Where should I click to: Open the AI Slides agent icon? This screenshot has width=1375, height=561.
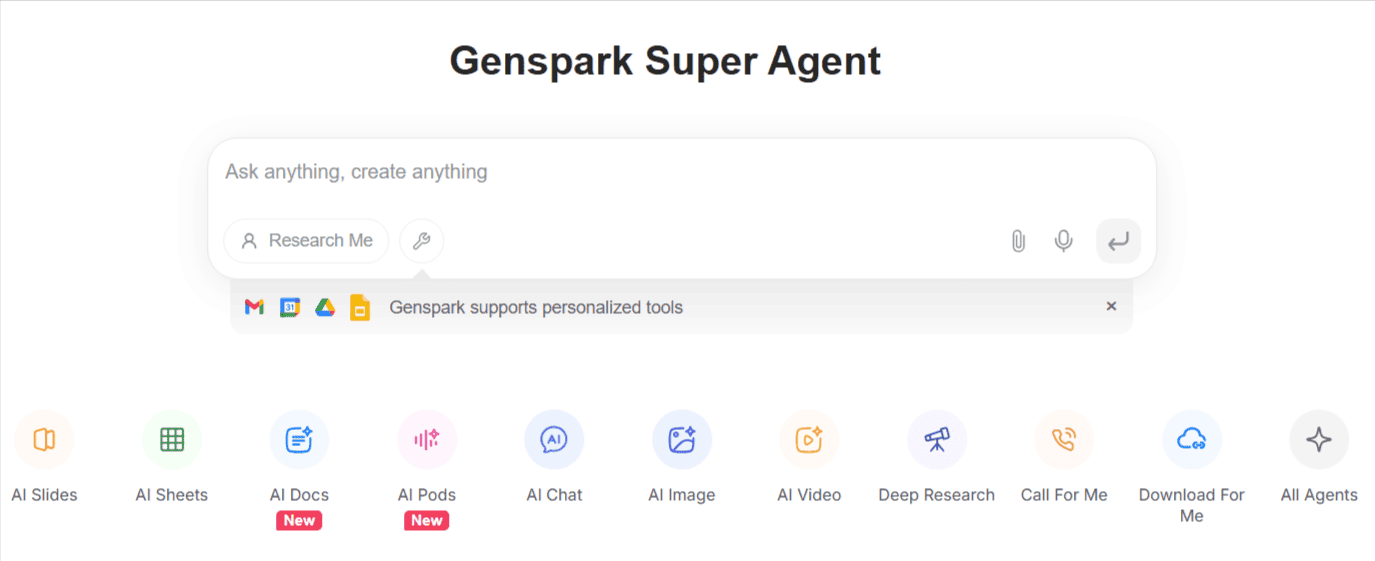pyautogui.click(x=44, y=440)
